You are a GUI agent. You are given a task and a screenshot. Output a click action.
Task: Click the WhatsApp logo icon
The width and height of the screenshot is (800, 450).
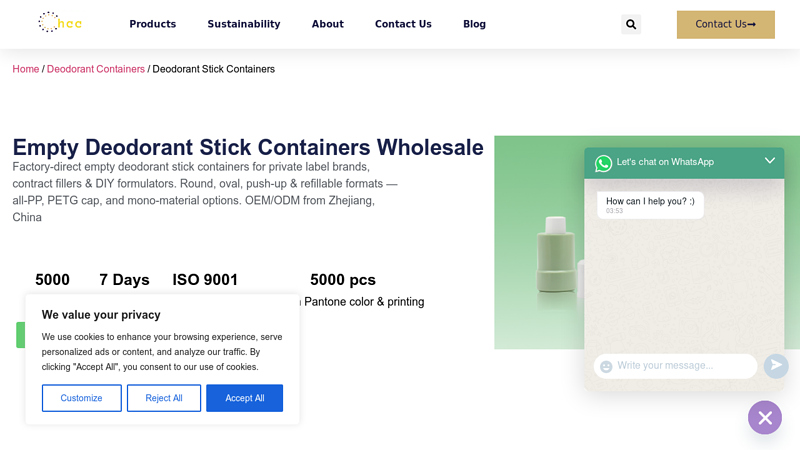tap(603, 163)
